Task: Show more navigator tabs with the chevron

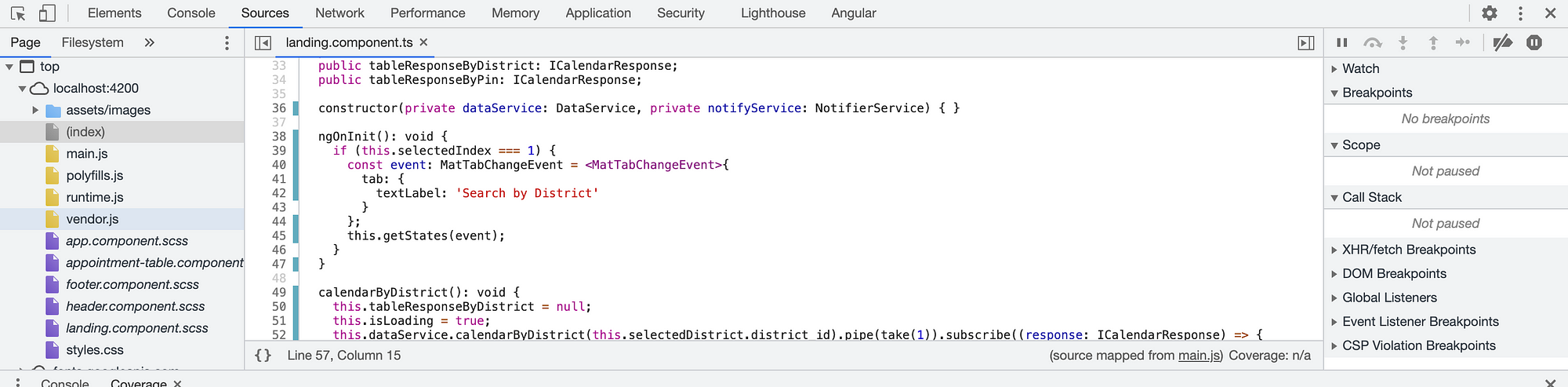Action: click(150, 42)
